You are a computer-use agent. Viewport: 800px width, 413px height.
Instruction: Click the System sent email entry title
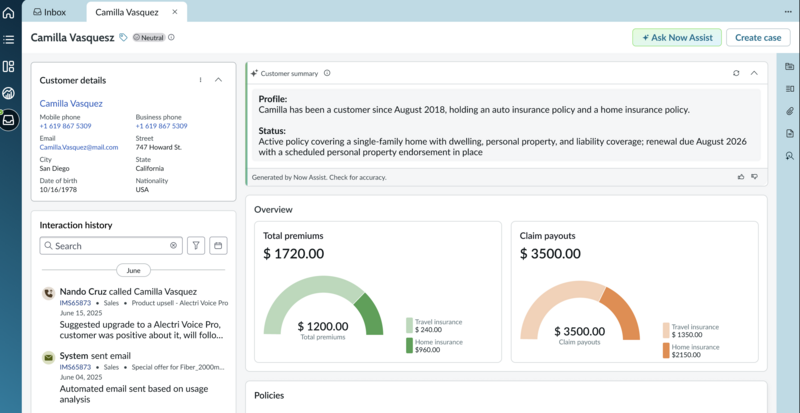coord(95,355)
